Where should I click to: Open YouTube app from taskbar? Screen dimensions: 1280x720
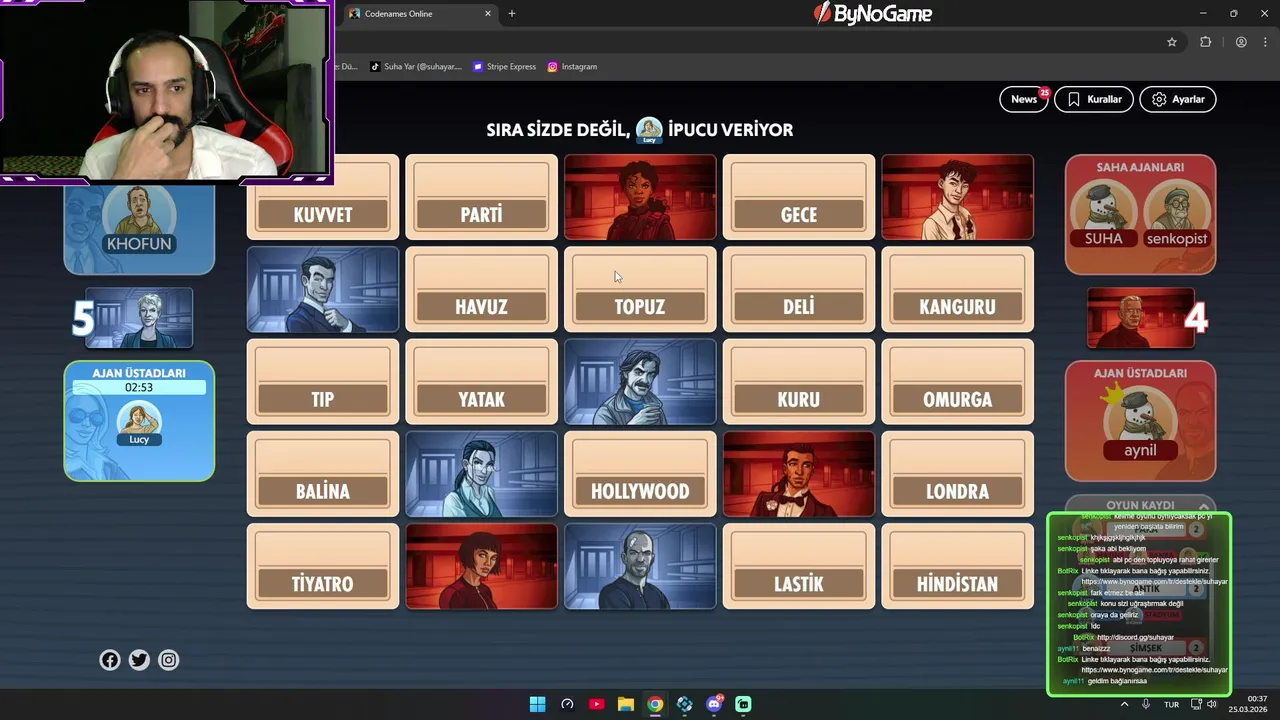point(596,704)
